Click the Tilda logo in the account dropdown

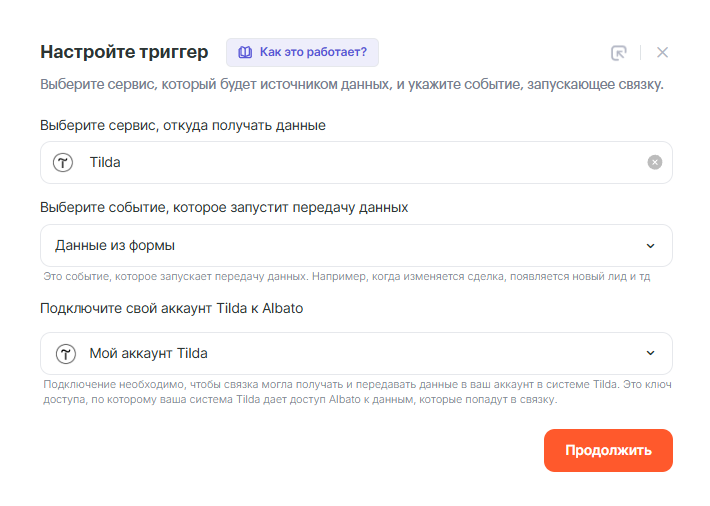click(64, 353)
